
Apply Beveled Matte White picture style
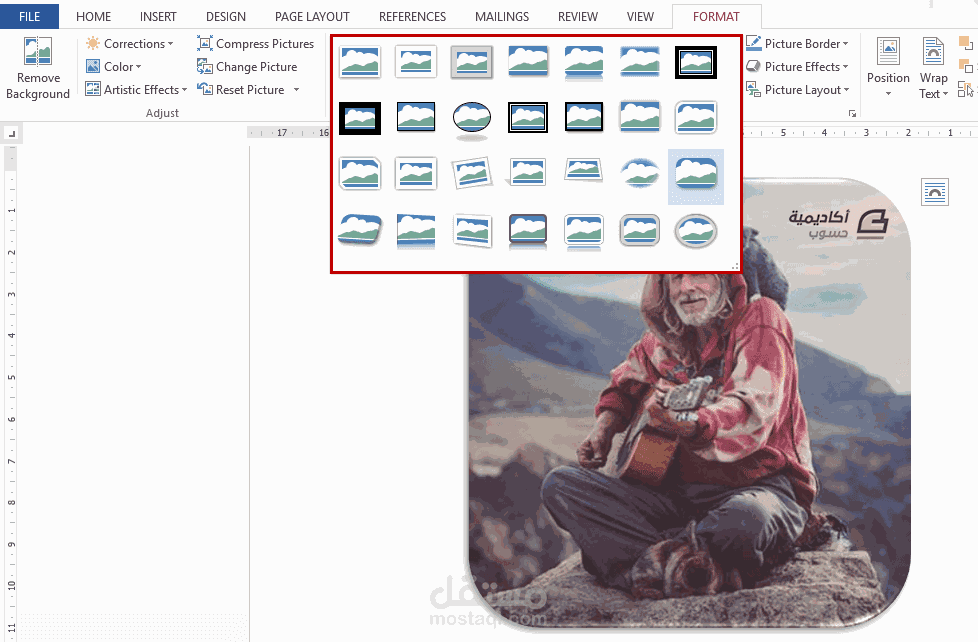pos(416,62)
